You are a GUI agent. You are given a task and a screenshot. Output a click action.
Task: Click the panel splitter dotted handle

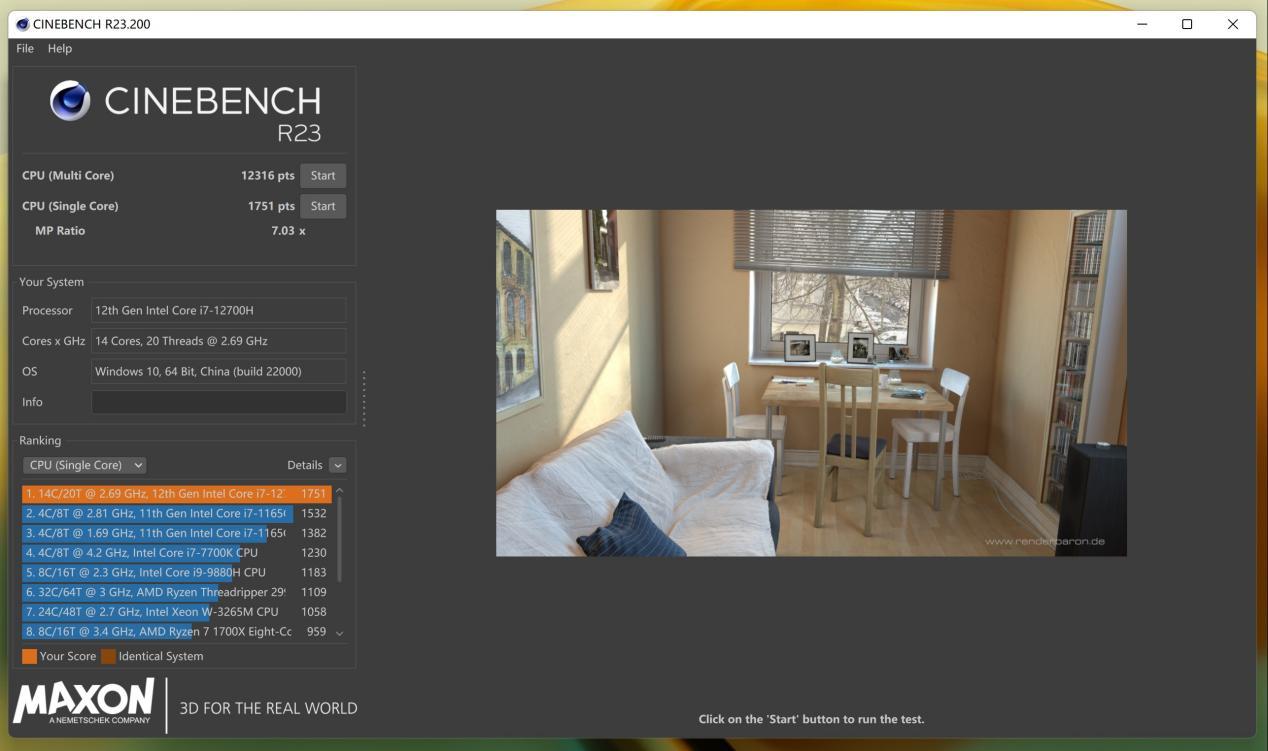click(x=364, y=398)
